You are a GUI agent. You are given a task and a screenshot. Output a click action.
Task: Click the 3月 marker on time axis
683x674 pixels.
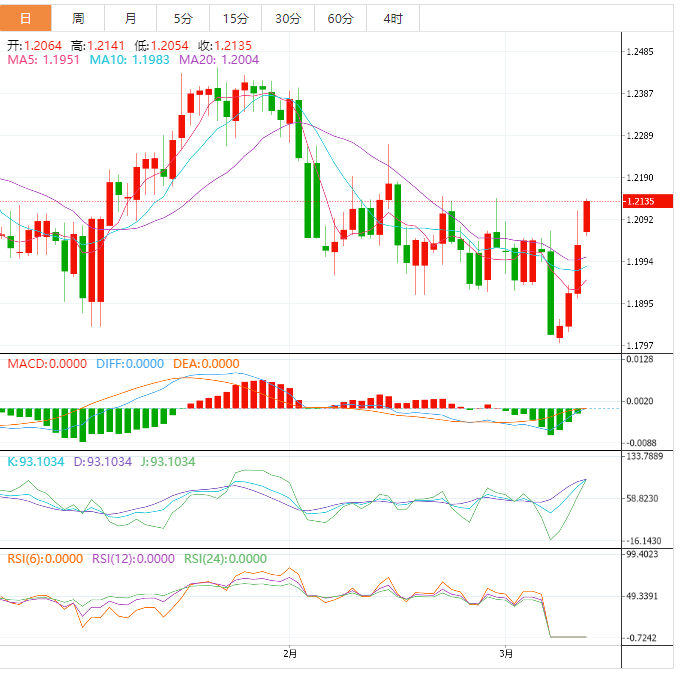click(x=507, y=654)
